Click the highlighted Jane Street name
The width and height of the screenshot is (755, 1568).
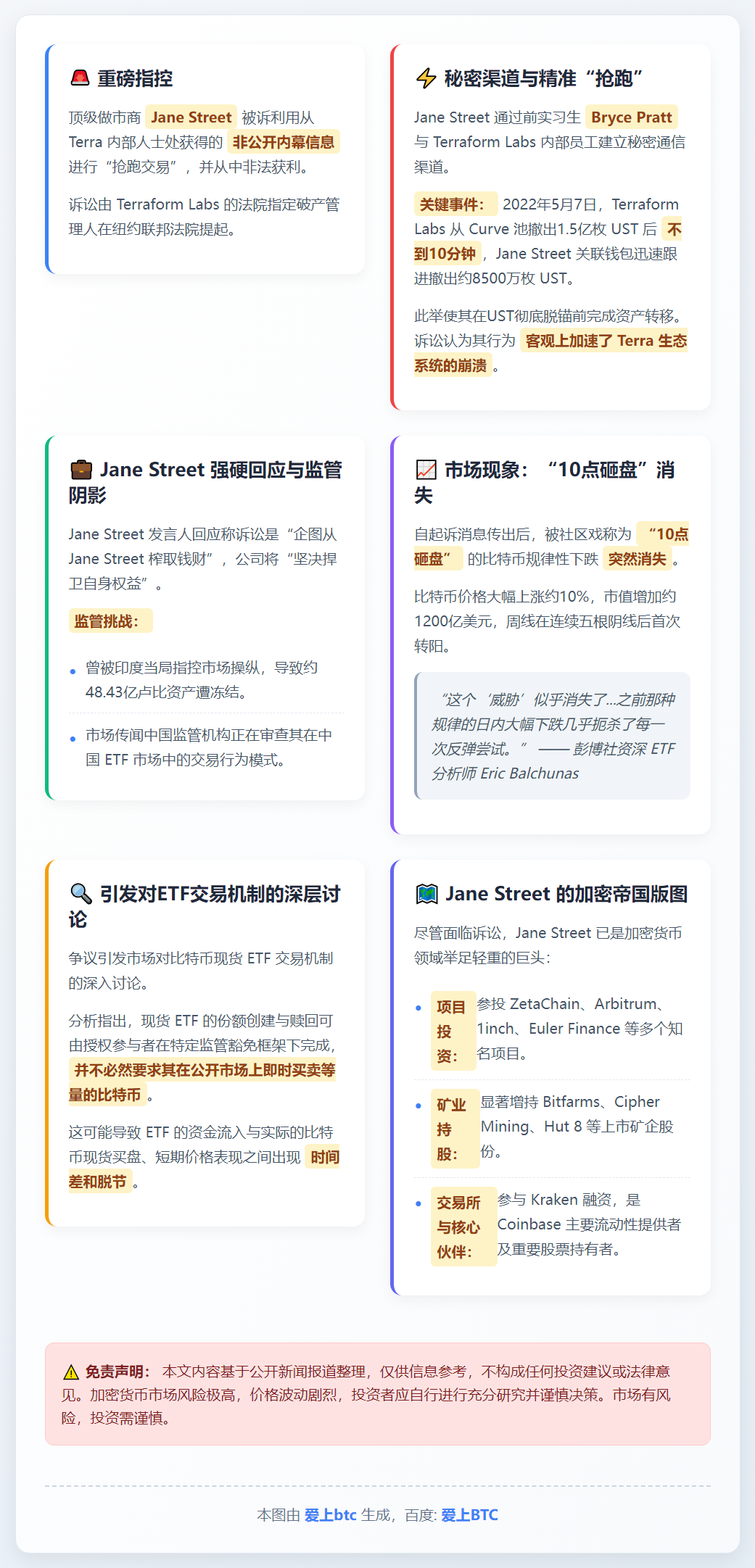point(191,117)
